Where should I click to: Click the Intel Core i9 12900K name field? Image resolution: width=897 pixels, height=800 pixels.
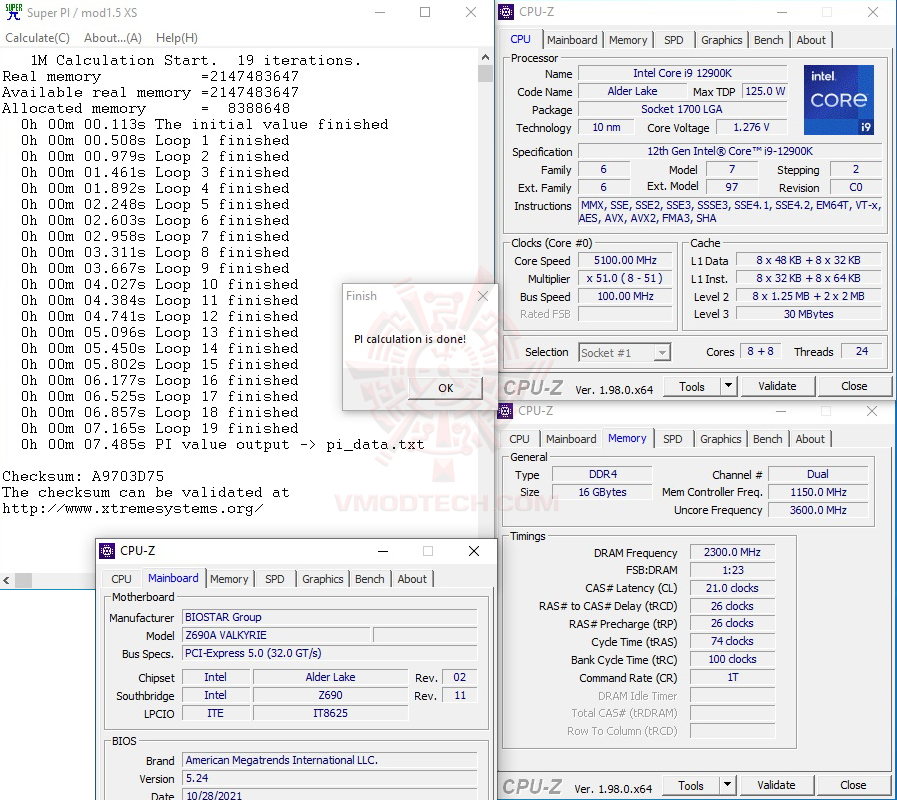[x=682, y=73]
